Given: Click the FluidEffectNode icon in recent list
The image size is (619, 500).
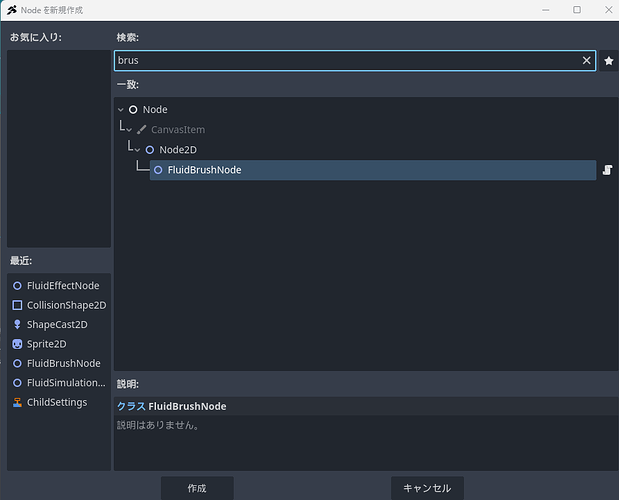Looking at the screenshot, I should [17, 286].
